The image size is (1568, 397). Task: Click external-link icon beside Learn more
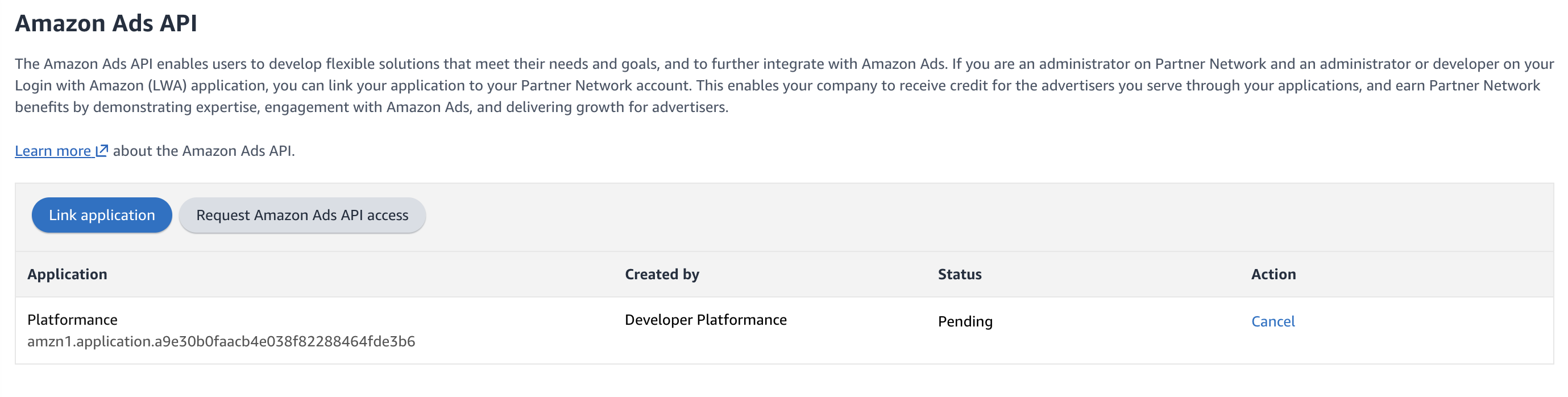click(x=102, y=150)
